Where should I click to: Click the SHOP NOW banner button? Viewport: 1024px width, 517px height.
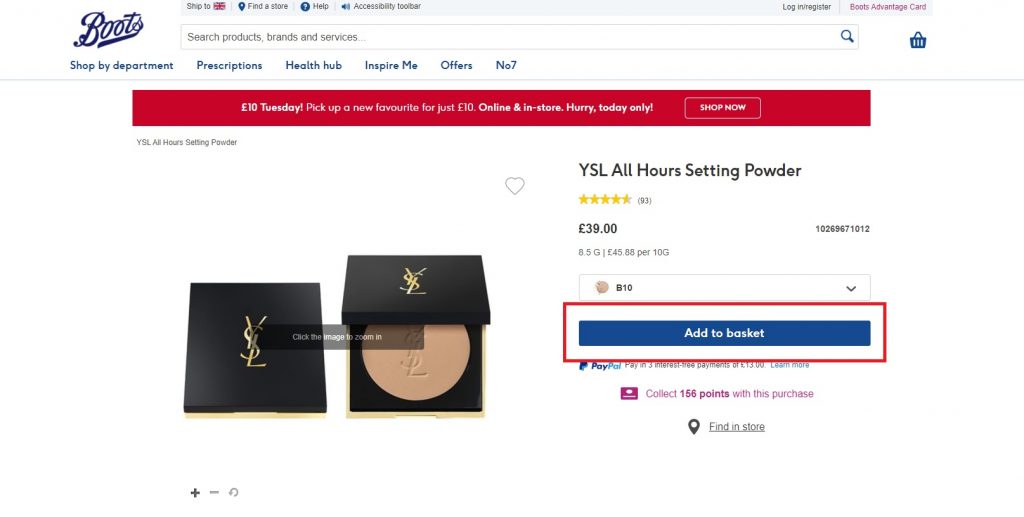point(722,108)
